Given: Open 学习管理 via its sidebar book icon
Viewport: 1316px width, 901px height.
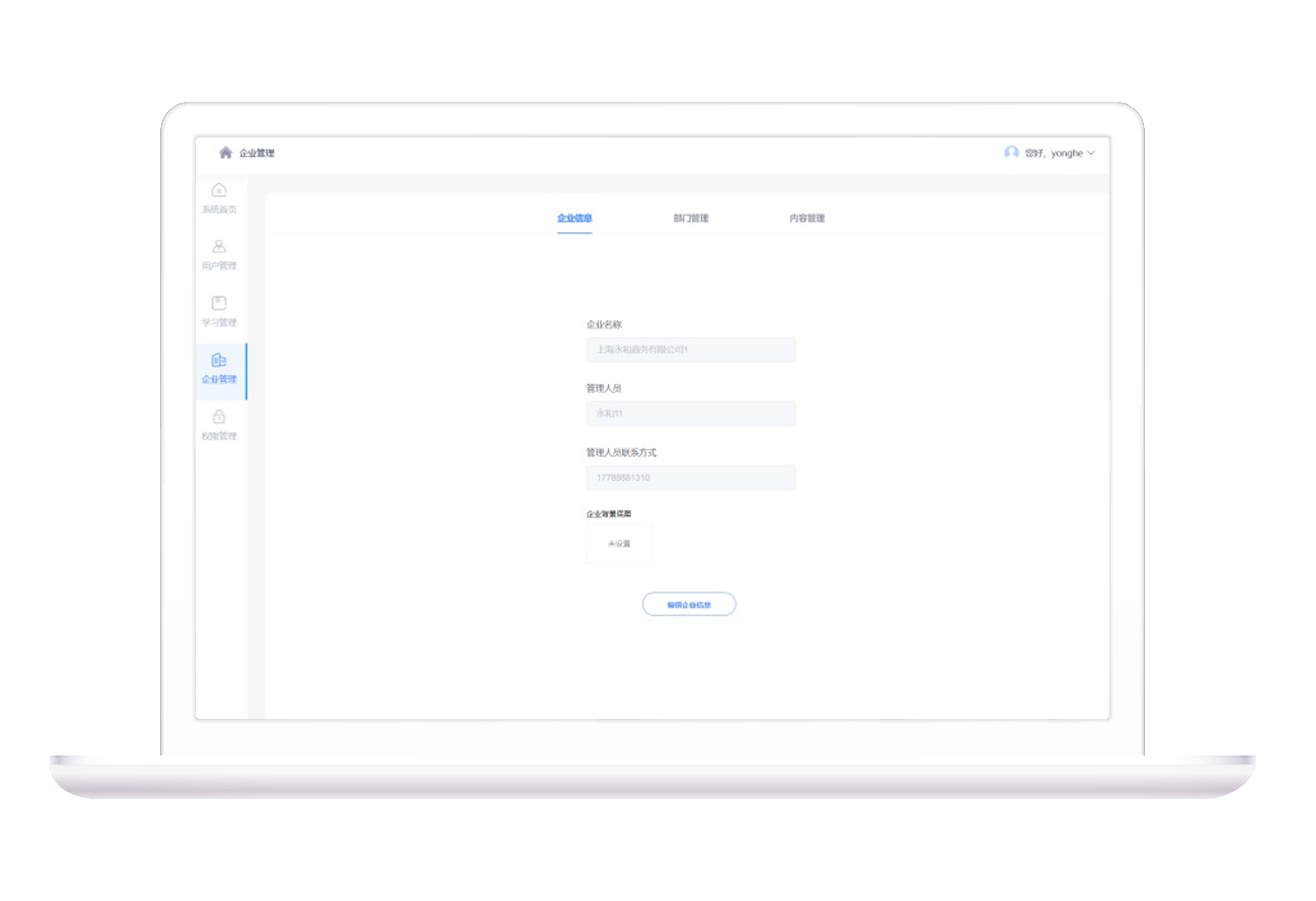Looking at the screenshot, I should [219, 303].
